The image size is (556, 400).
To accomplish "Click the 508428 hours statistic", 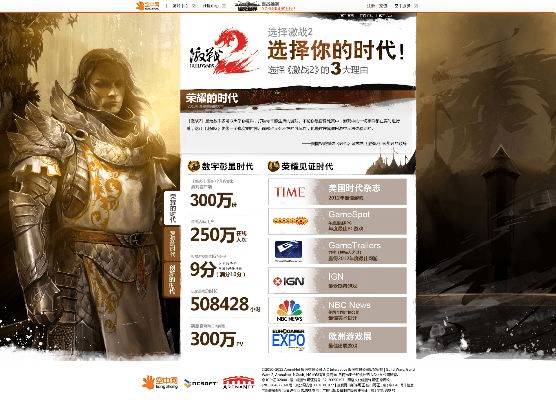I will (220, 304).
